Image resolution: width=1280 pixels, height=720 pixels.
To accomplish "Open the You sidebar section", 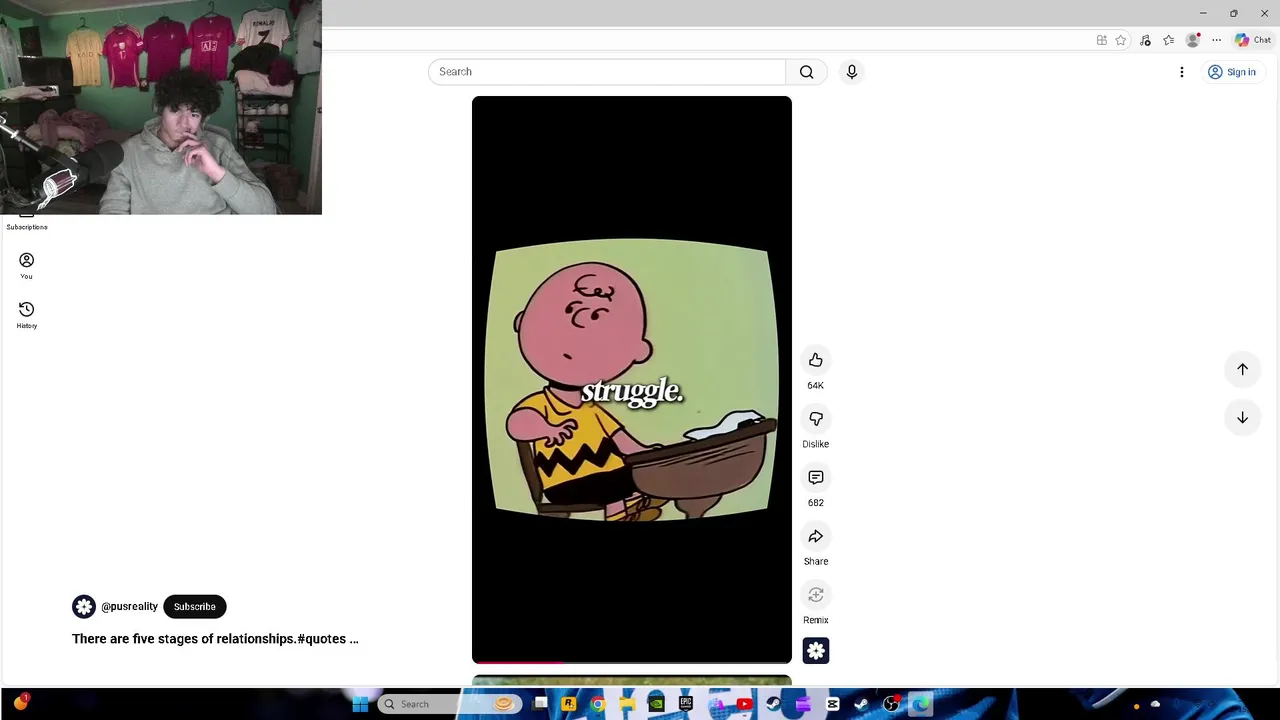I will [x=27, y=266].
